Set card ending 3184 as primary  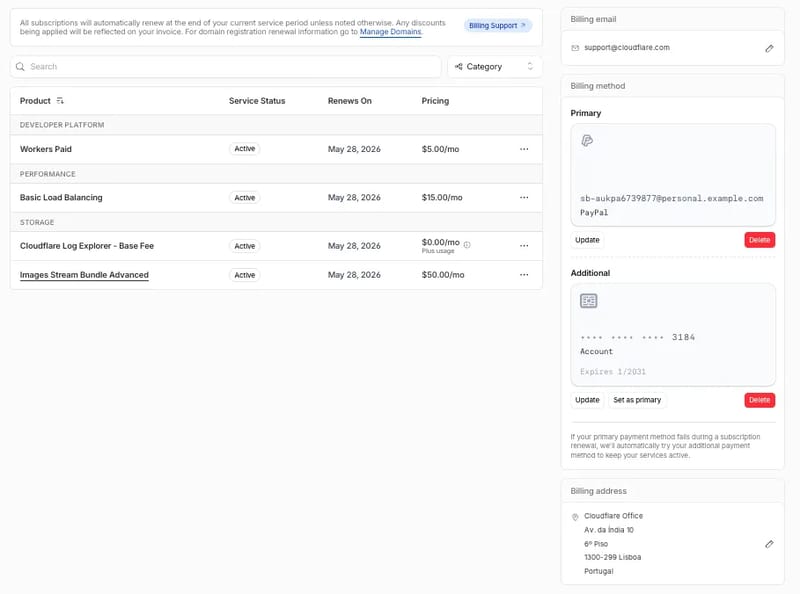[637, 400]
